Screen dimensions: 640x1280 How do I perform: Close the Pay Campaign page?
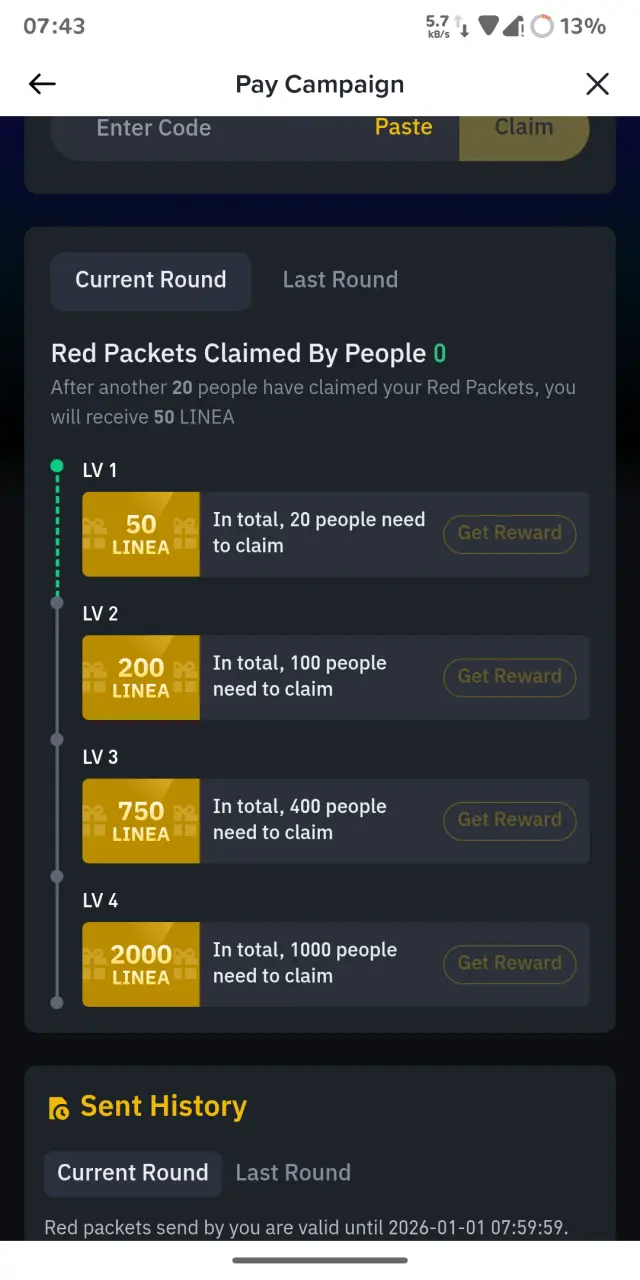597,84
